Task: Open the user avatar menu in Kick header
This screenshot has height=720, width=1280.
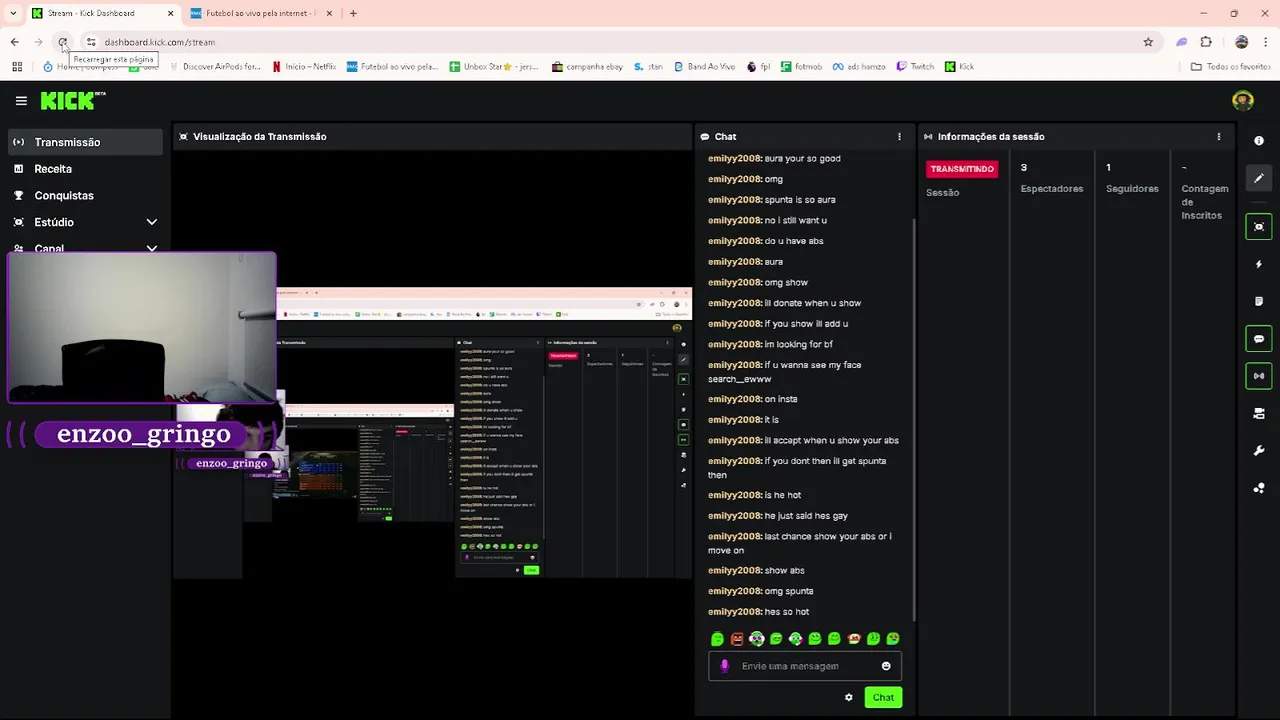Action: (x=1243, y=100)
